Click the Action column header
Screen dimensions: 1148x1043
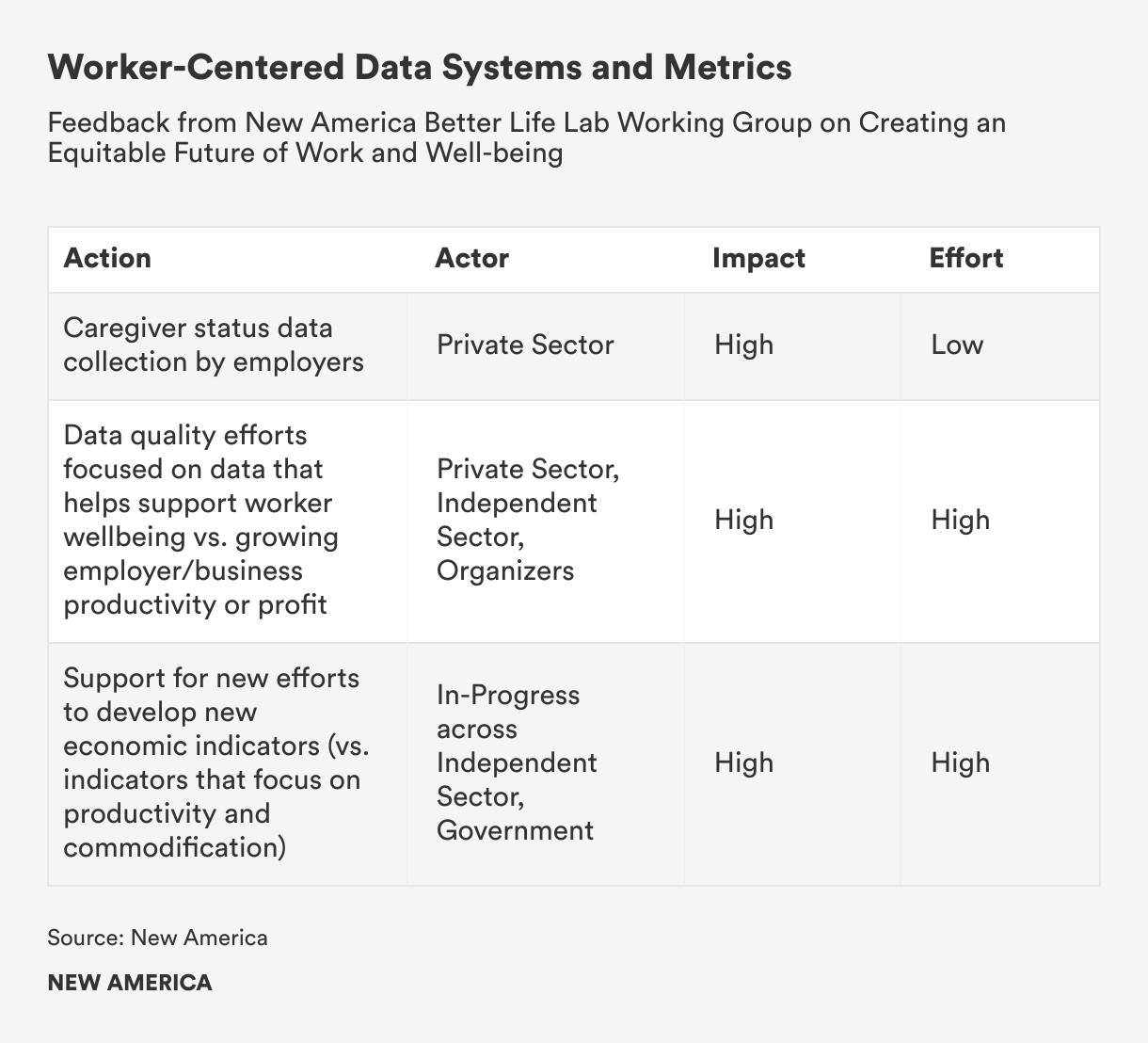click(x=107, y=258)
